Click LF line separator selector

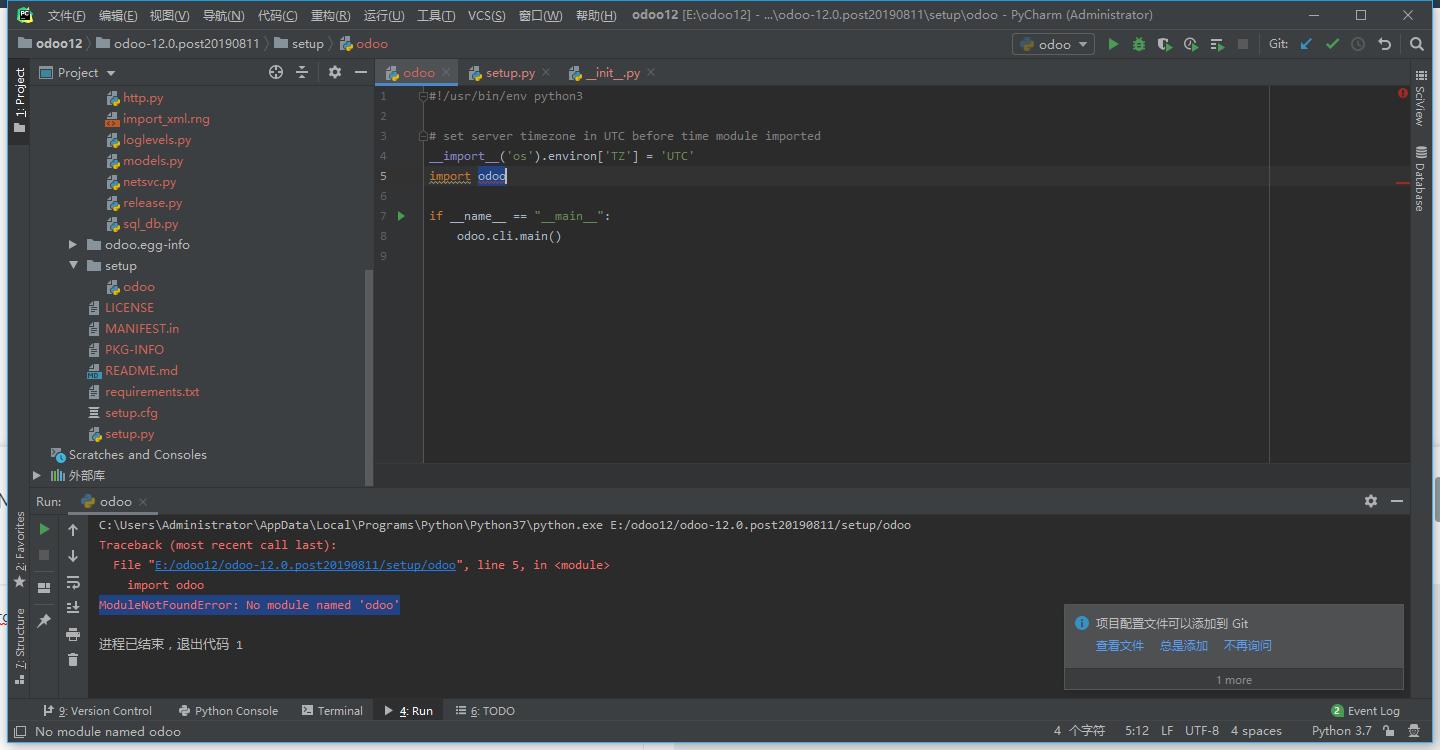[x=1167, y=731]
